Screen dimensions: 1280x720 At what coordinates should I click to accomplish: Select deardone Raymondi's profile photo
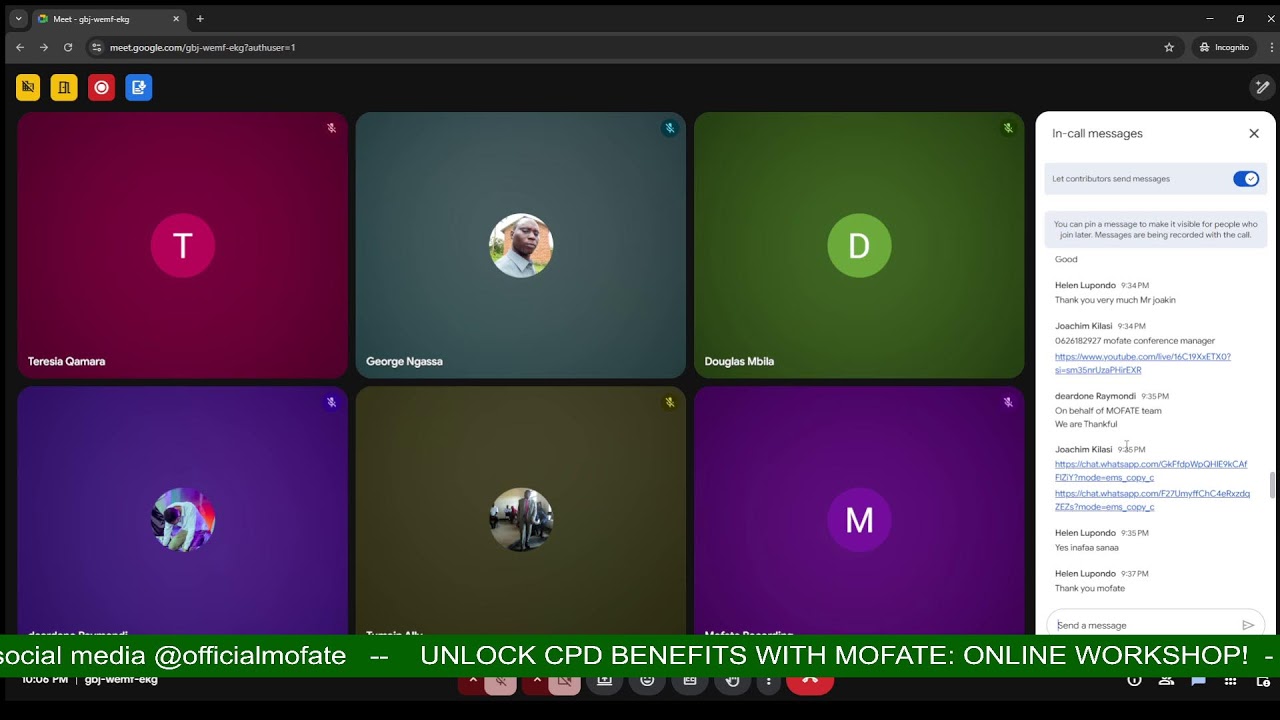point(182,520)
